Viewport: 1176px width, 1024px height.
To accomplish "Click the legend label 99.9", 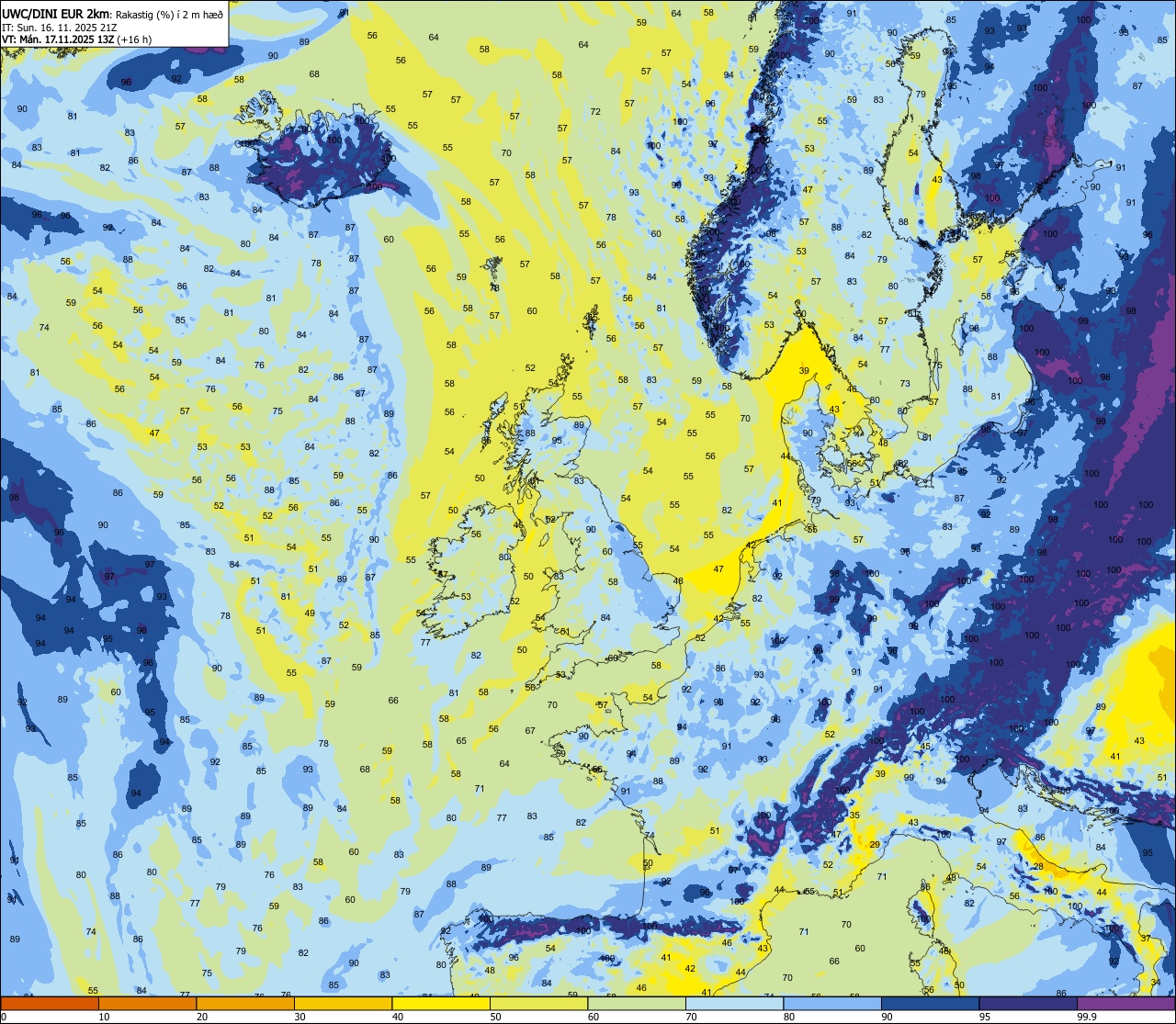I will [1088, 1017].
